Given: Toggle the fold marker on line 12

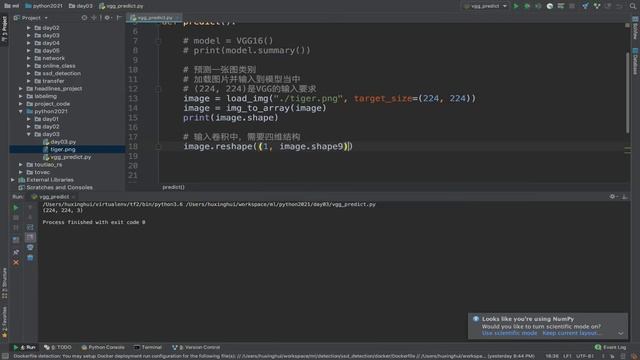Looking at the screenshot, I should pos(159,89).
